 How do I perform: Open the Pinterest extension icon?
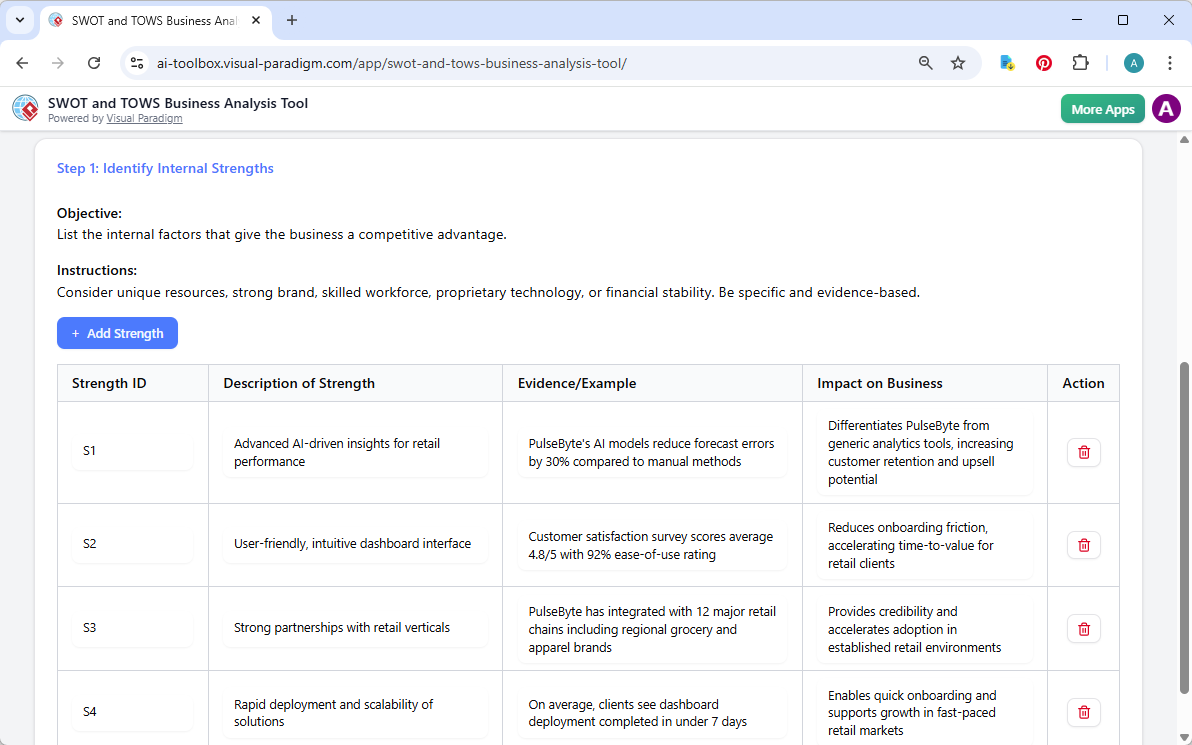click(1043, 62)
